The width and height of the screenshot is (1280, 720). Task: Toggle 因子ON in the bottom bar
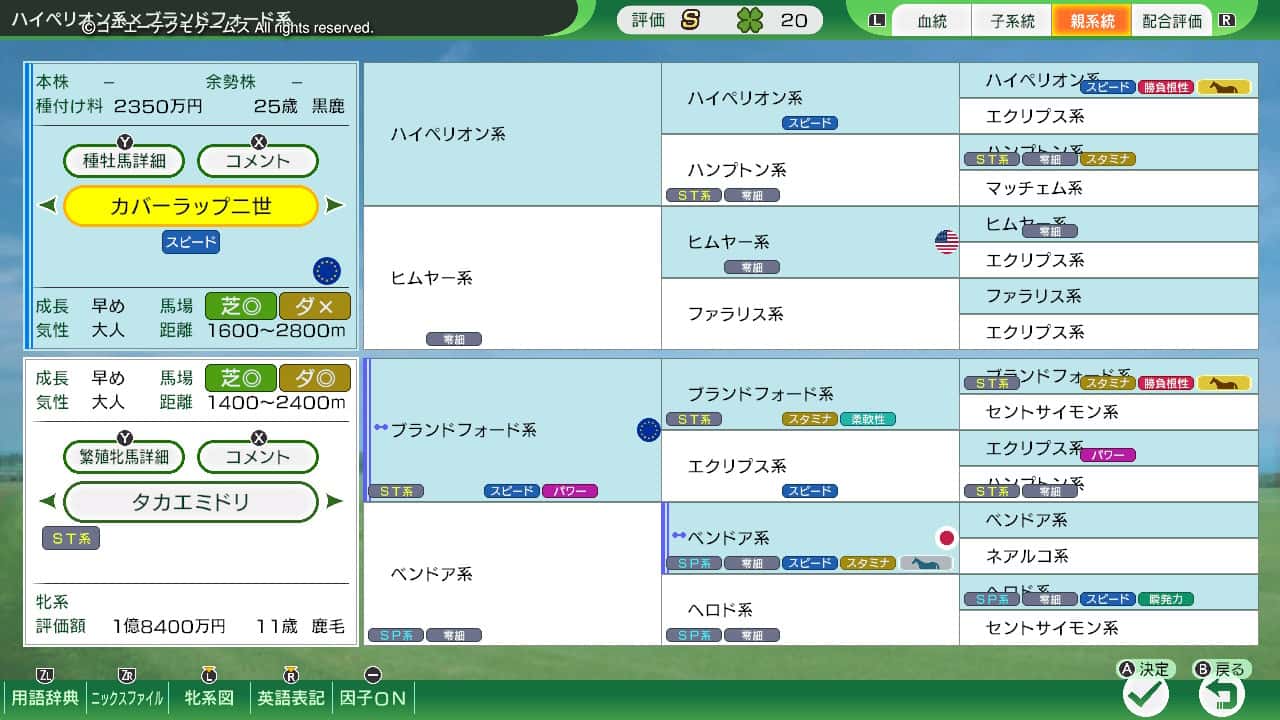373,699
